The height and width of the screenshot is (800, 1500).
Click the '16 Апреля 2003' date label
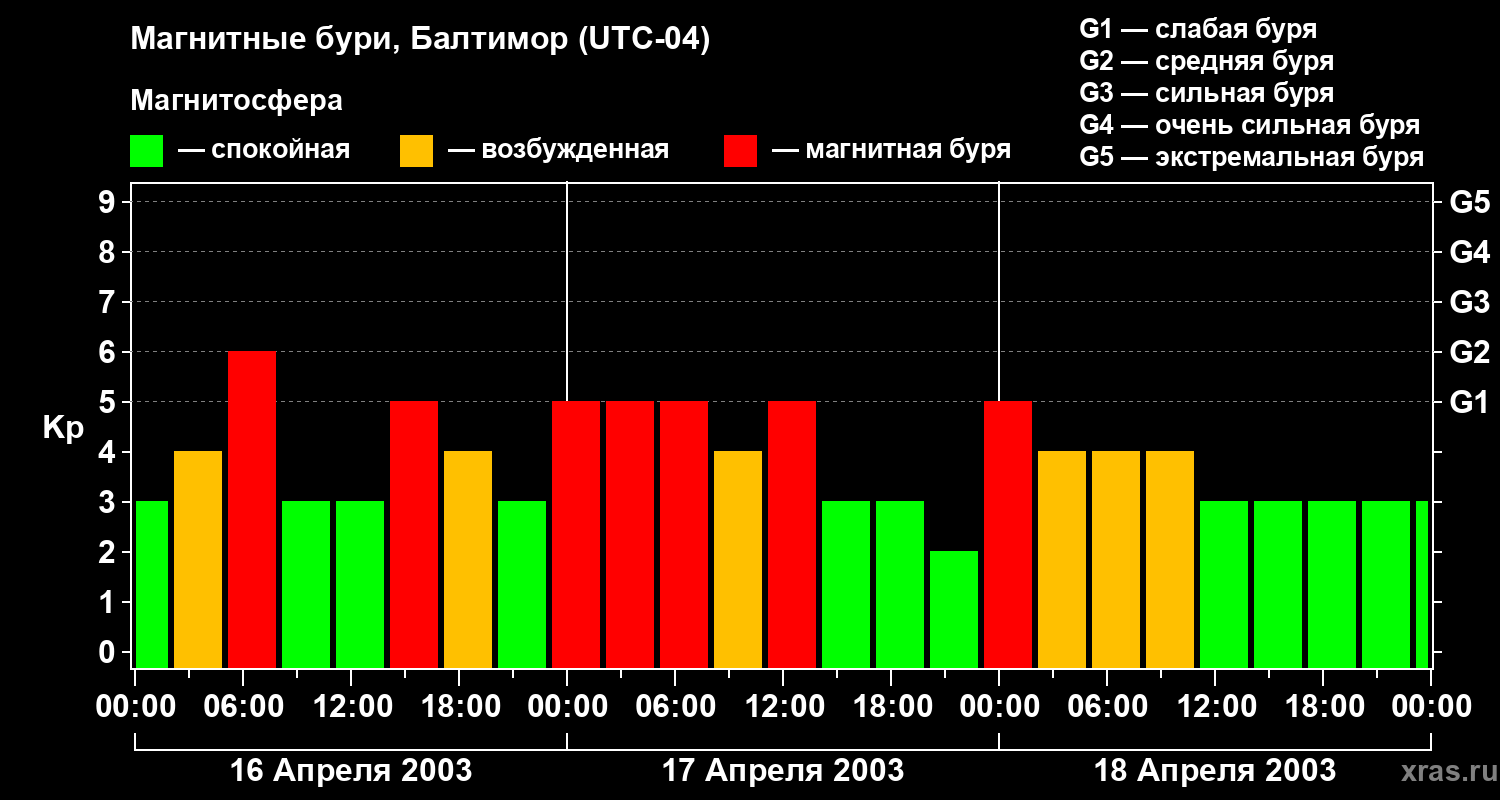click(x=351, y=771)
